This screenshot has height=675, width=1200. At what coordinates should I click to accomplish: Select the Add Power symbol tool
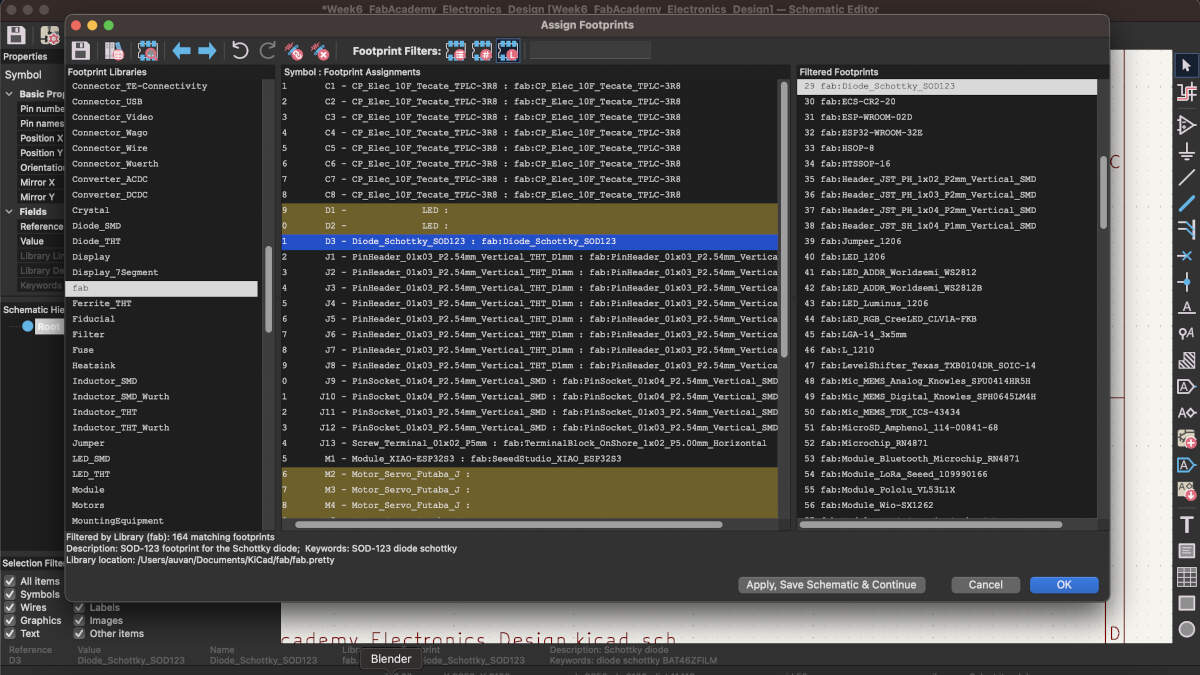point(1187,151)
